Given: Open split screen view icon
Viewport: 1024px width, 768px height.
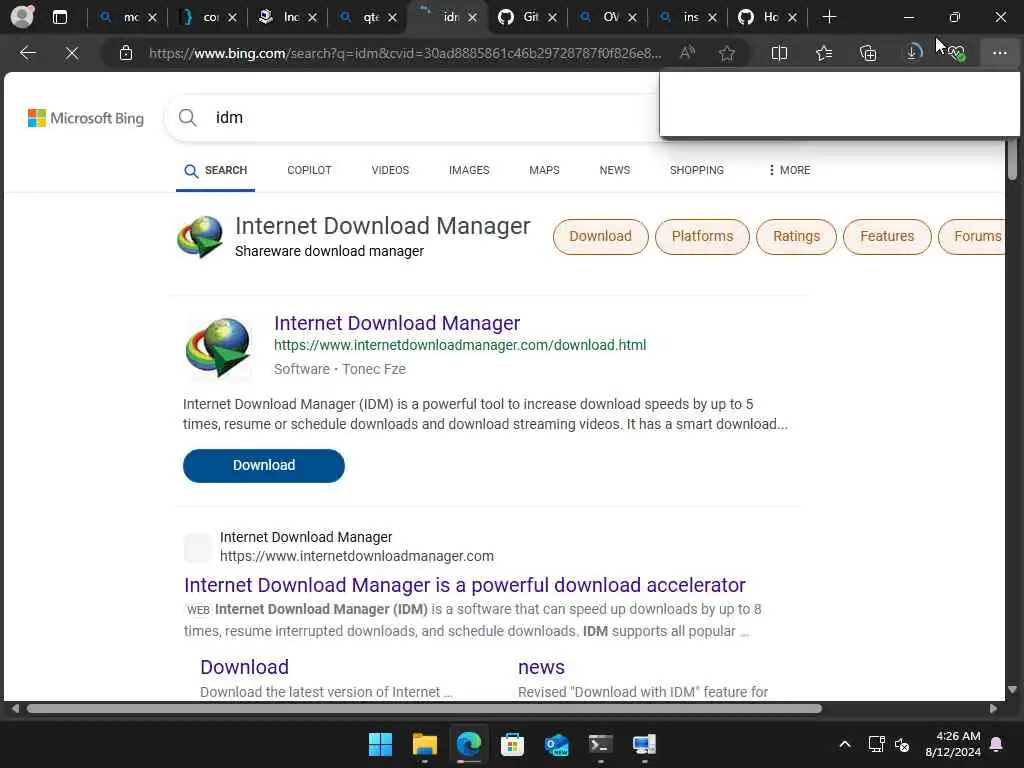Looking at the screenshot, I should (779, 53).
